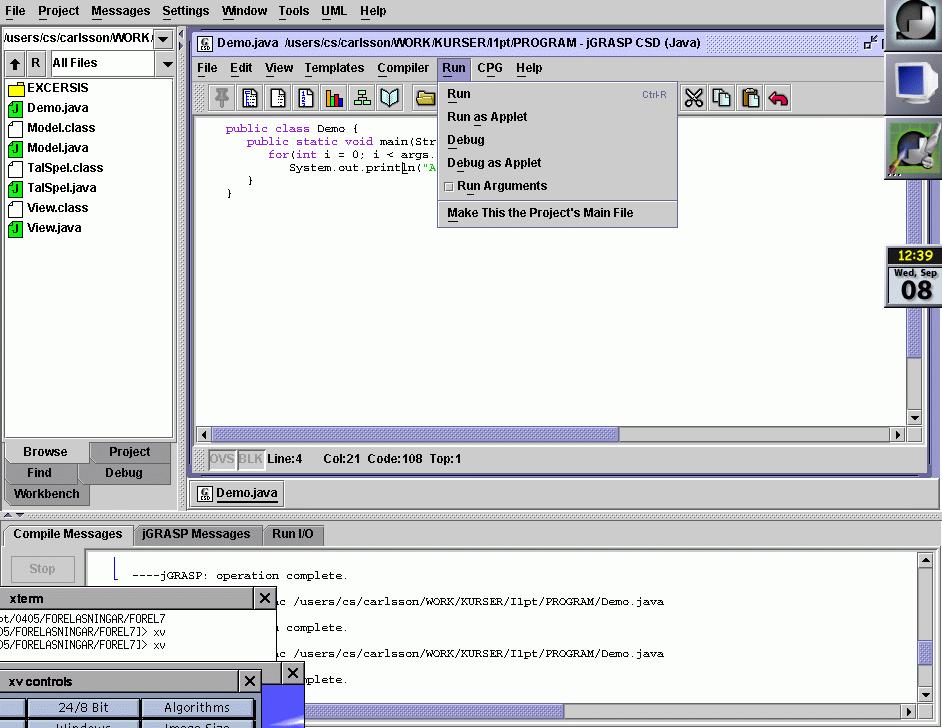Collapse the left panel using divider arrow

click(x=181, y=34)
